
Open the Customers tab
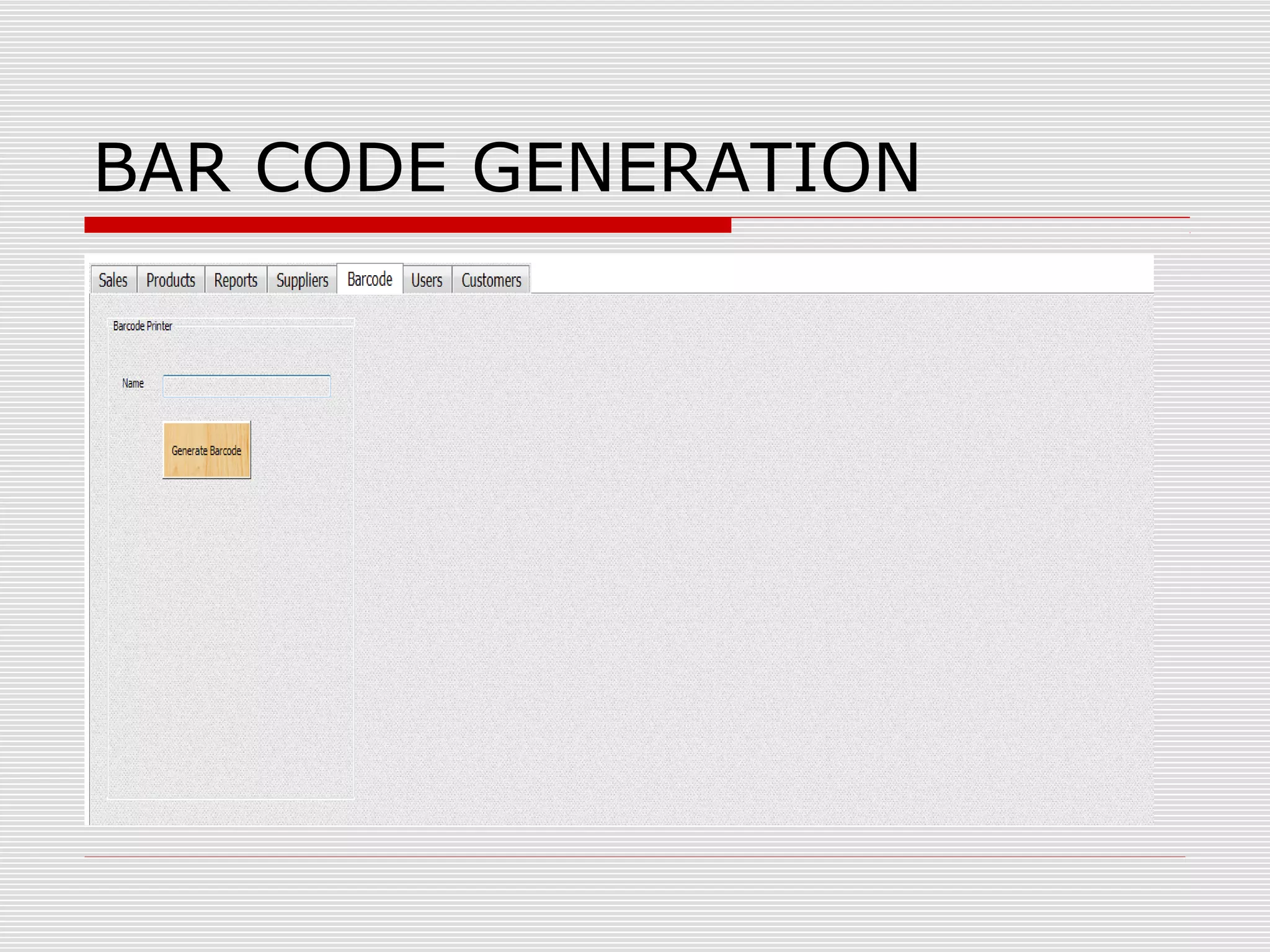pos(491,280)
